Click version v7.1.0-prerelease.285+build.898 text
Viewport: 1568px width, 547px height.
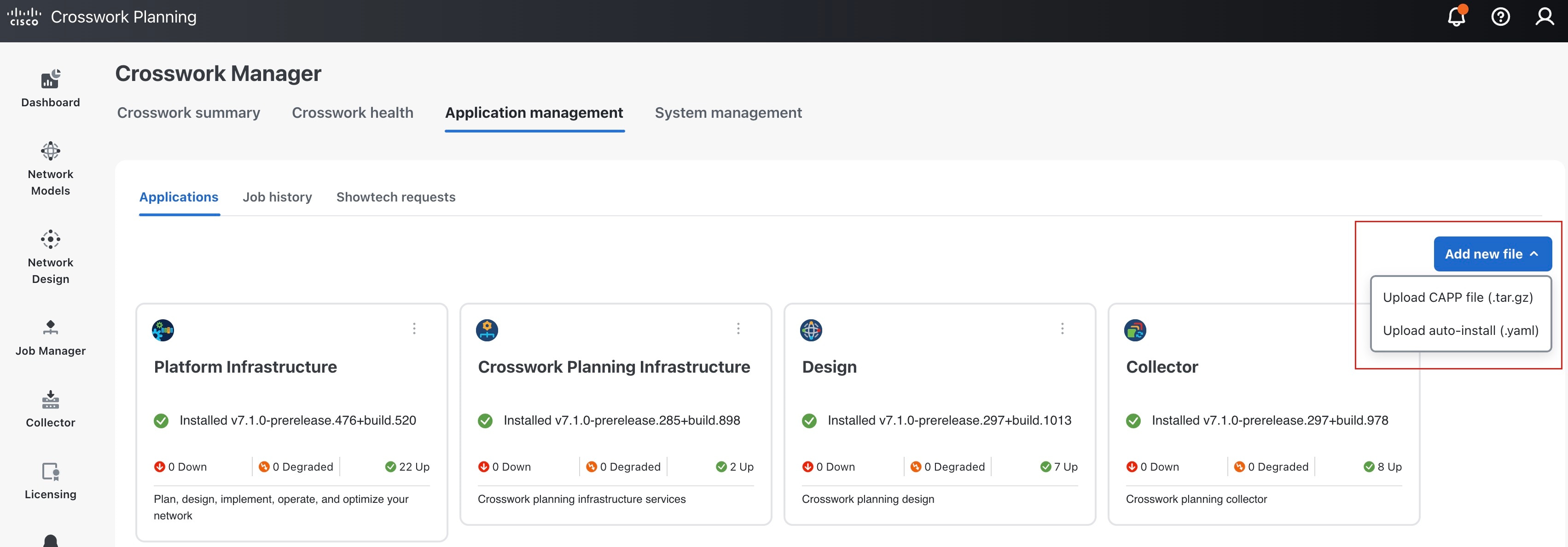click(647, 420)
